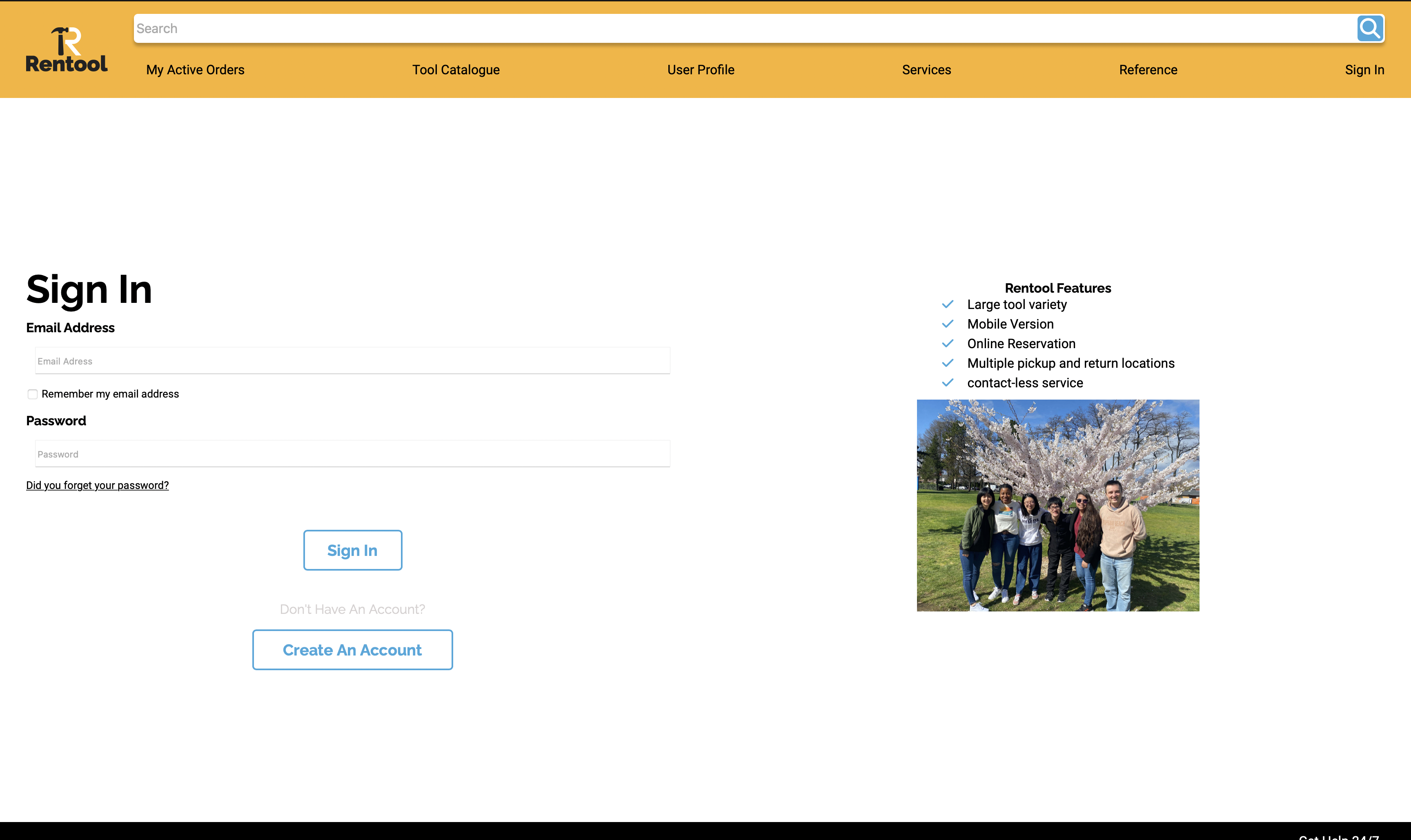Click the checkmark beside Large tool variety
The width and height of the screenshot is (1411, 840).
point(948,304)
